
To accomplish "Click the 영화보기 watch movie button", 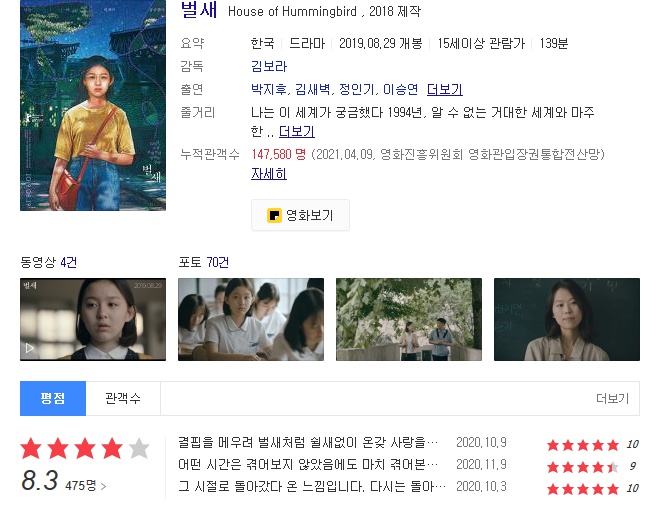I will click(x=300, y=215).
